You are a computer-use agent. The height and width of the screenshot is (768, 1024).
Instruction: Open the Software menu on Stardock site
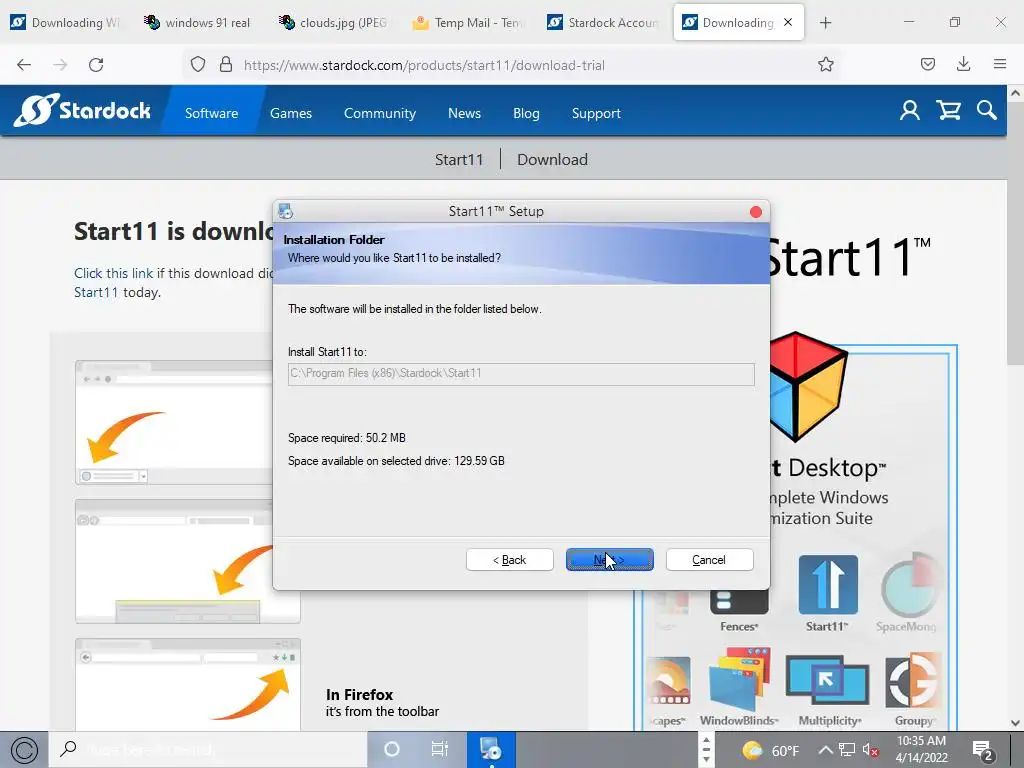[x=211, y=113]
